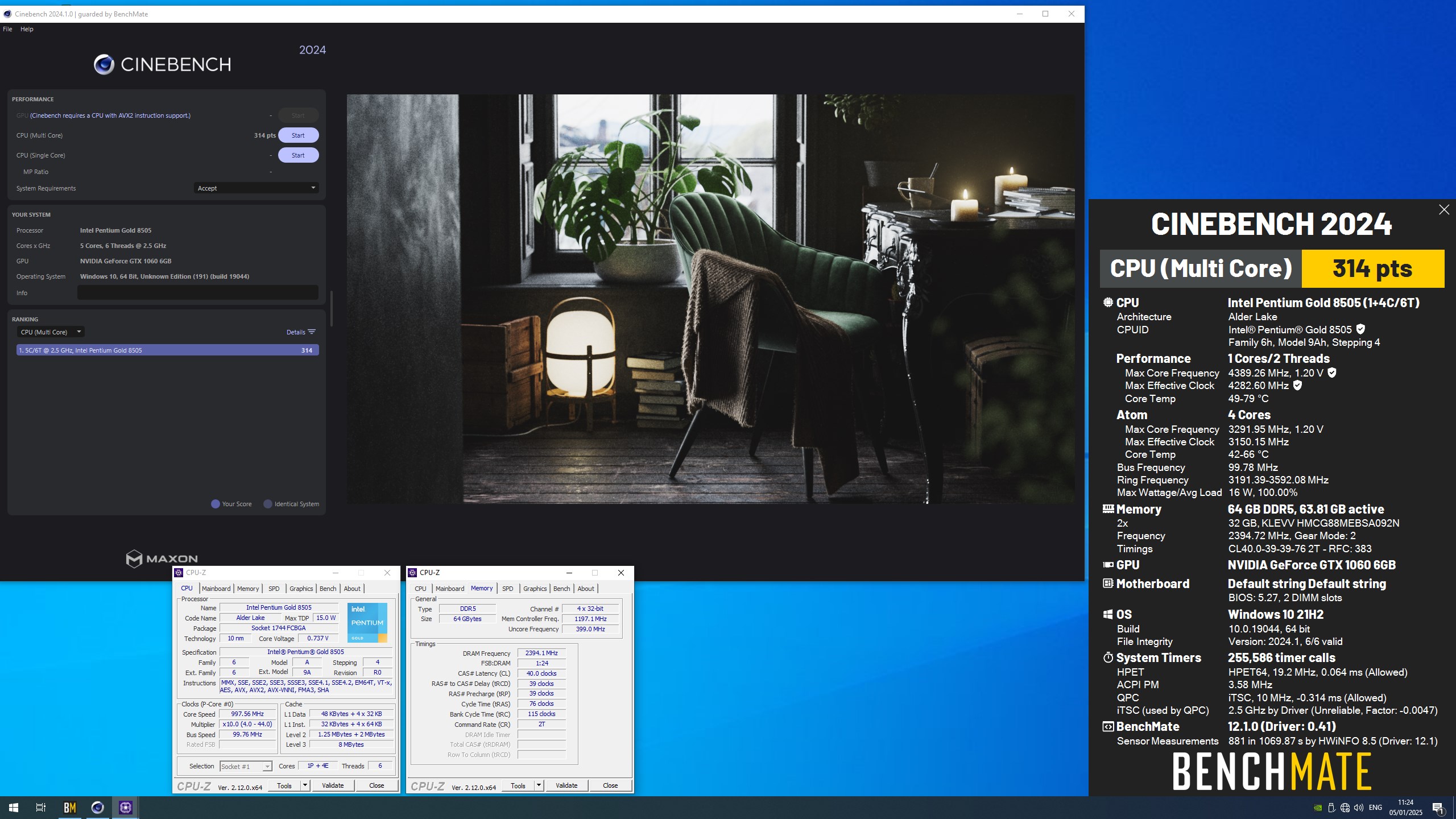The height and width of the screenshot is (819, 1456).
Task: Start the CPU (Single Core) benchmark
Action: coord(298,155)
